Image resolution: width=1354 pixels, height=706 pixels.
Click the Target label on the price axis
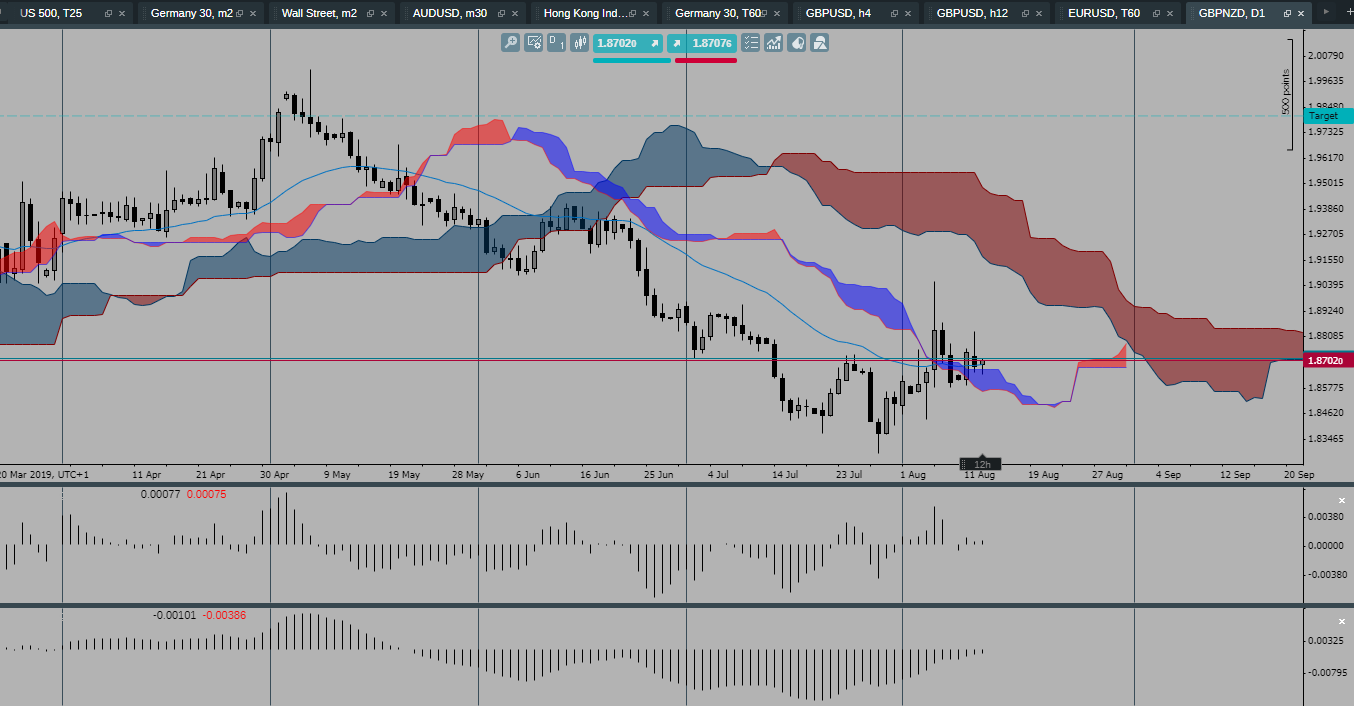[x=1324, y=115]
